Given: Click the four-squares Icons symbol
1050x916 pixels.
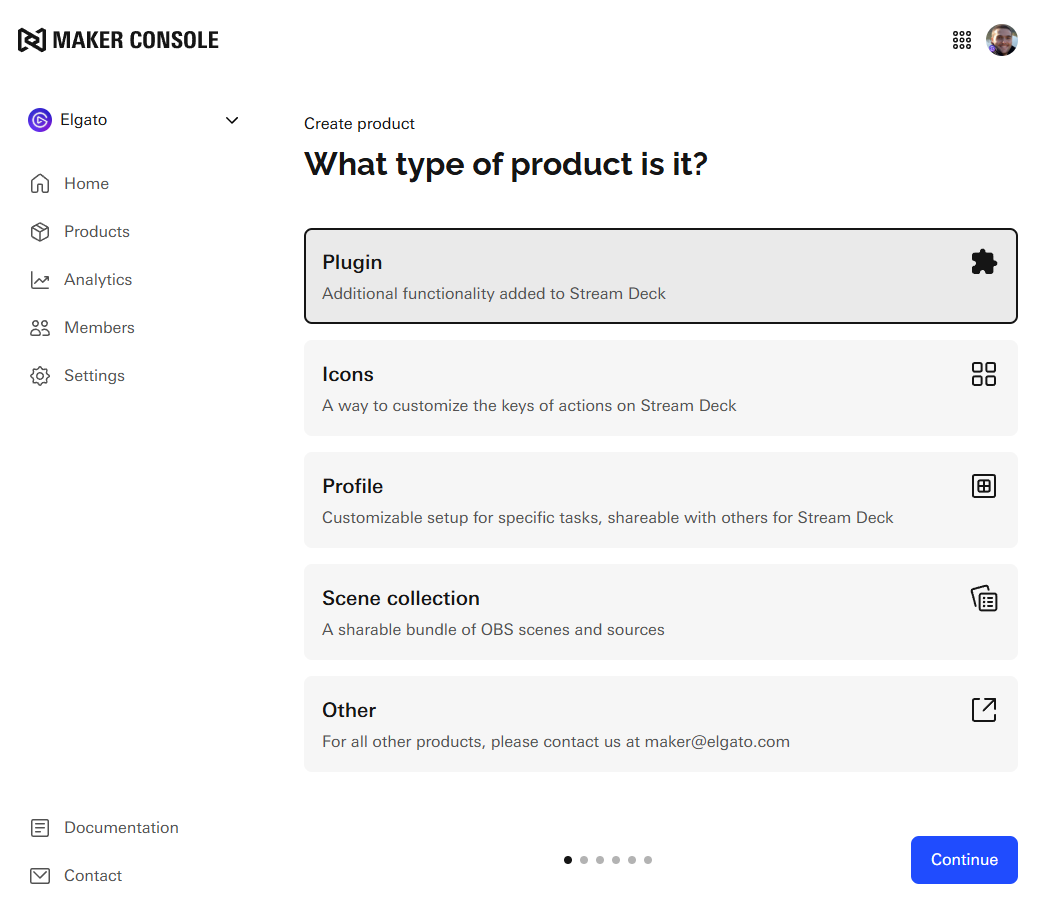Looking at the screenshot, I should (984, 374).
